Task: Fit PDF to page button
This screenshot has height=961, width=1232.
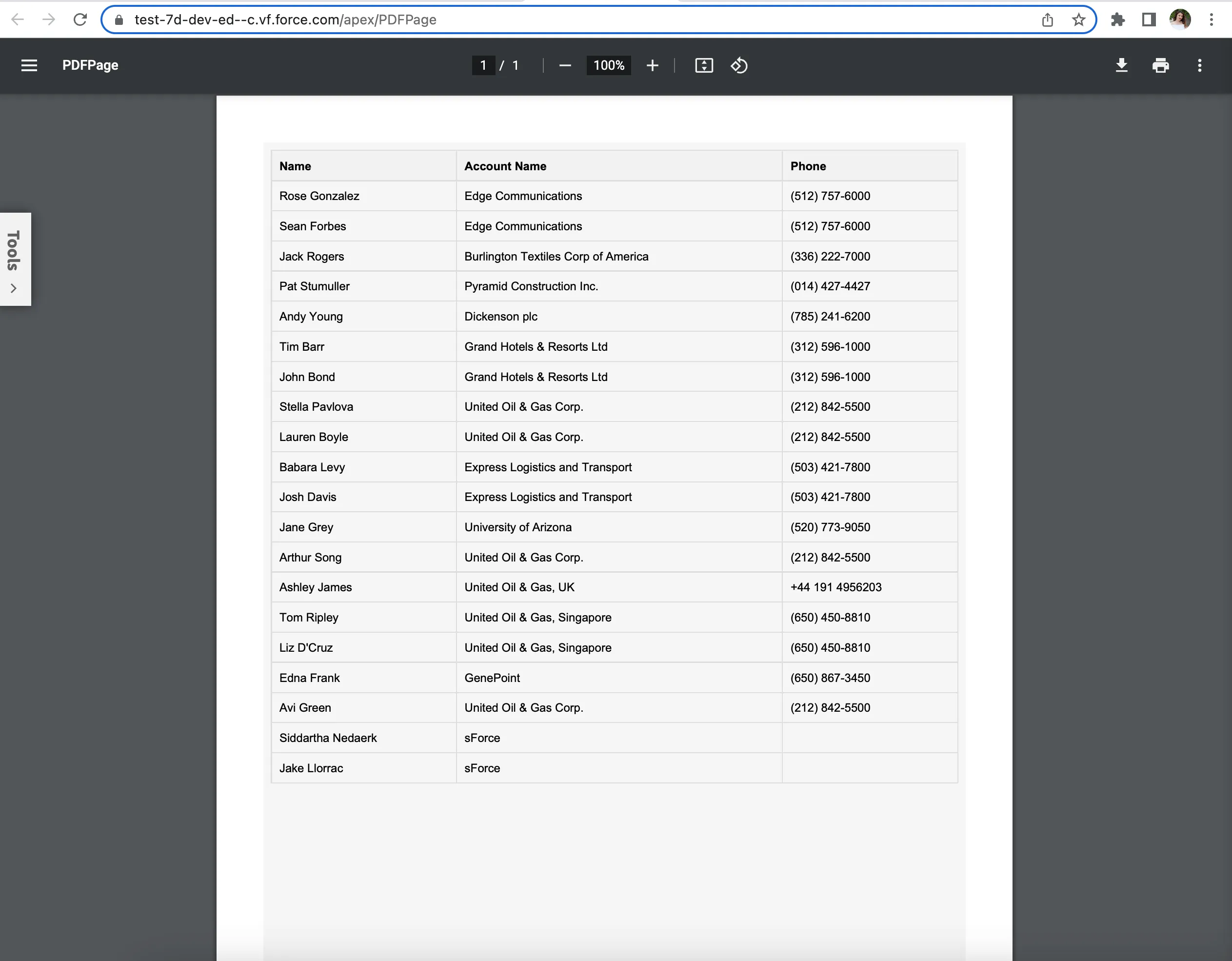Action: point(704,65)
